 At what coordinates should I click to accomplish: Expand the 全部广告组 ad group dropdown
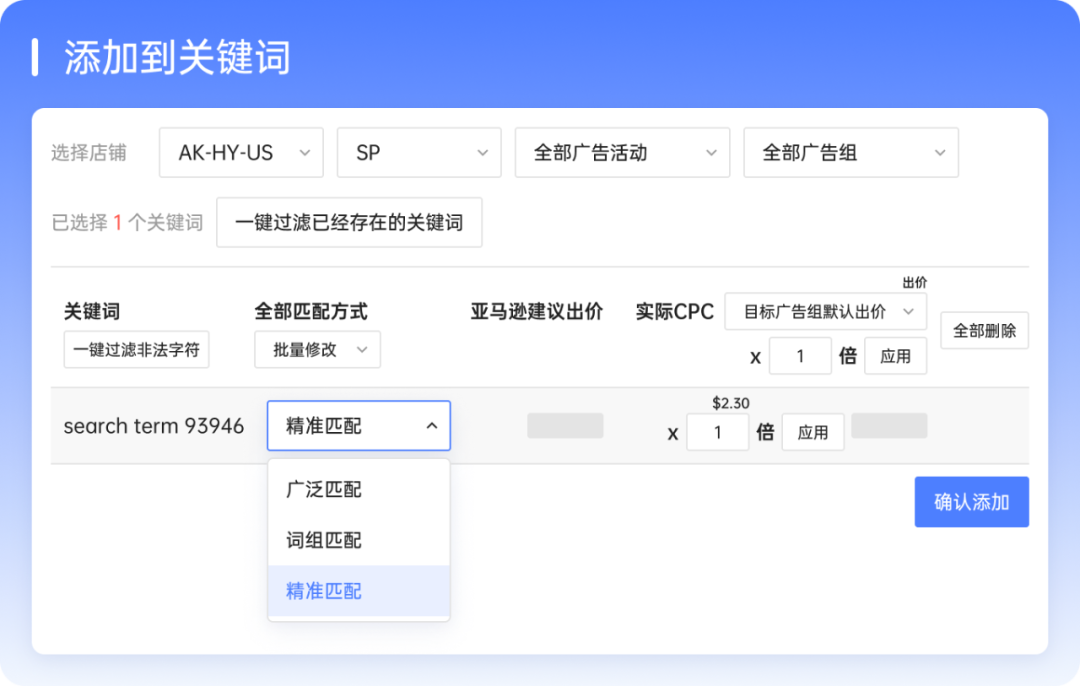click(x=849, y=152)
